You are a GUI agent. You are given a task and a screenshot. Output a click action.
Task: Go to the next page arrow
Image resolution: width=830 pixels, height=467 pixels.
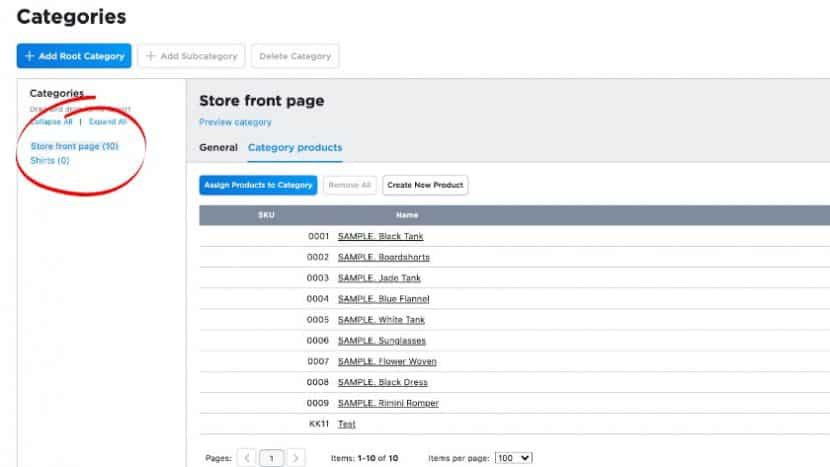click(296, 458)
